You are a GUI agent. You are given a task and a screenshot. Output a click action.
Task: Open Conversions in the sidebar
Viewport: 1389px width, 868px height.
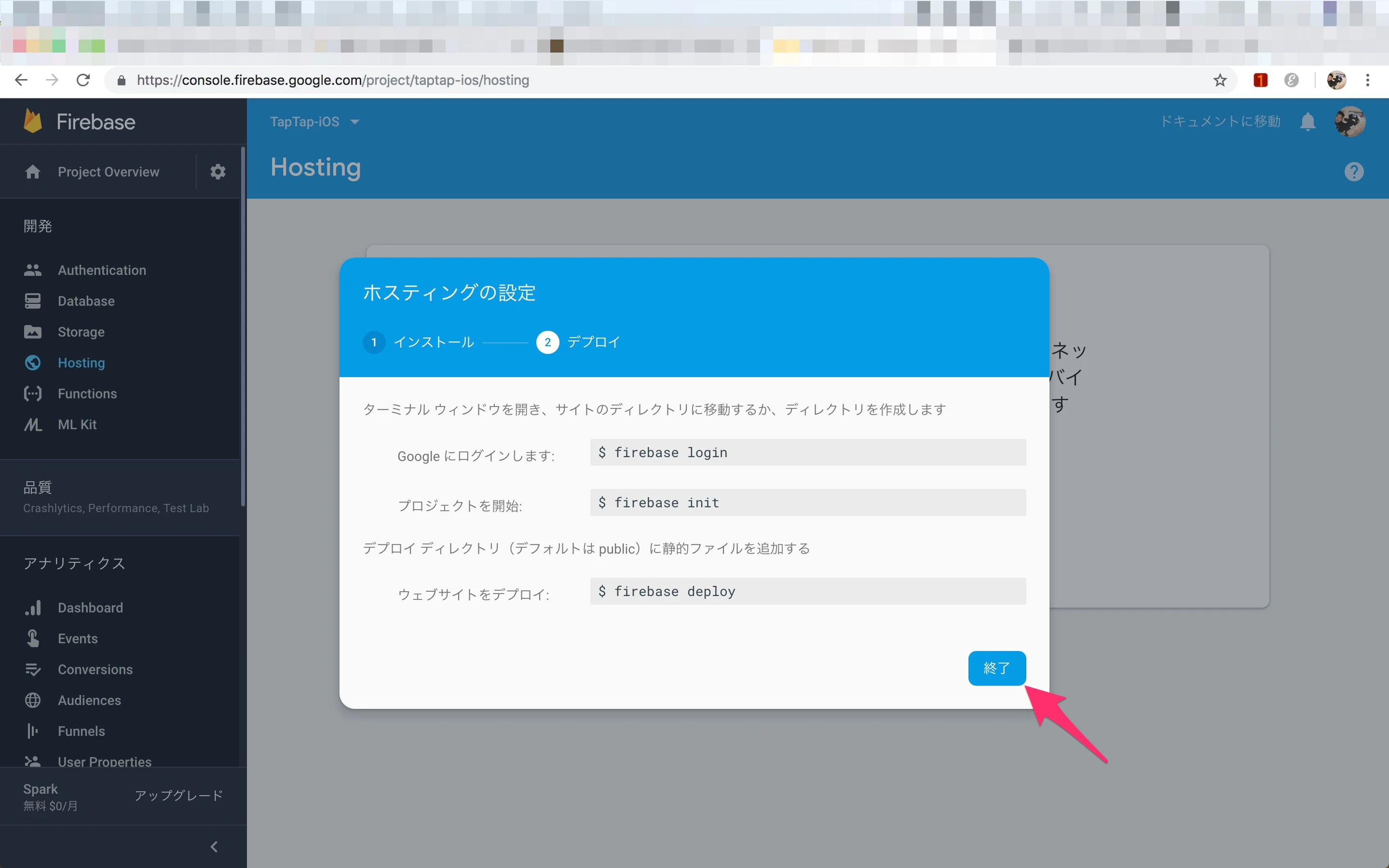pos(95,669)
